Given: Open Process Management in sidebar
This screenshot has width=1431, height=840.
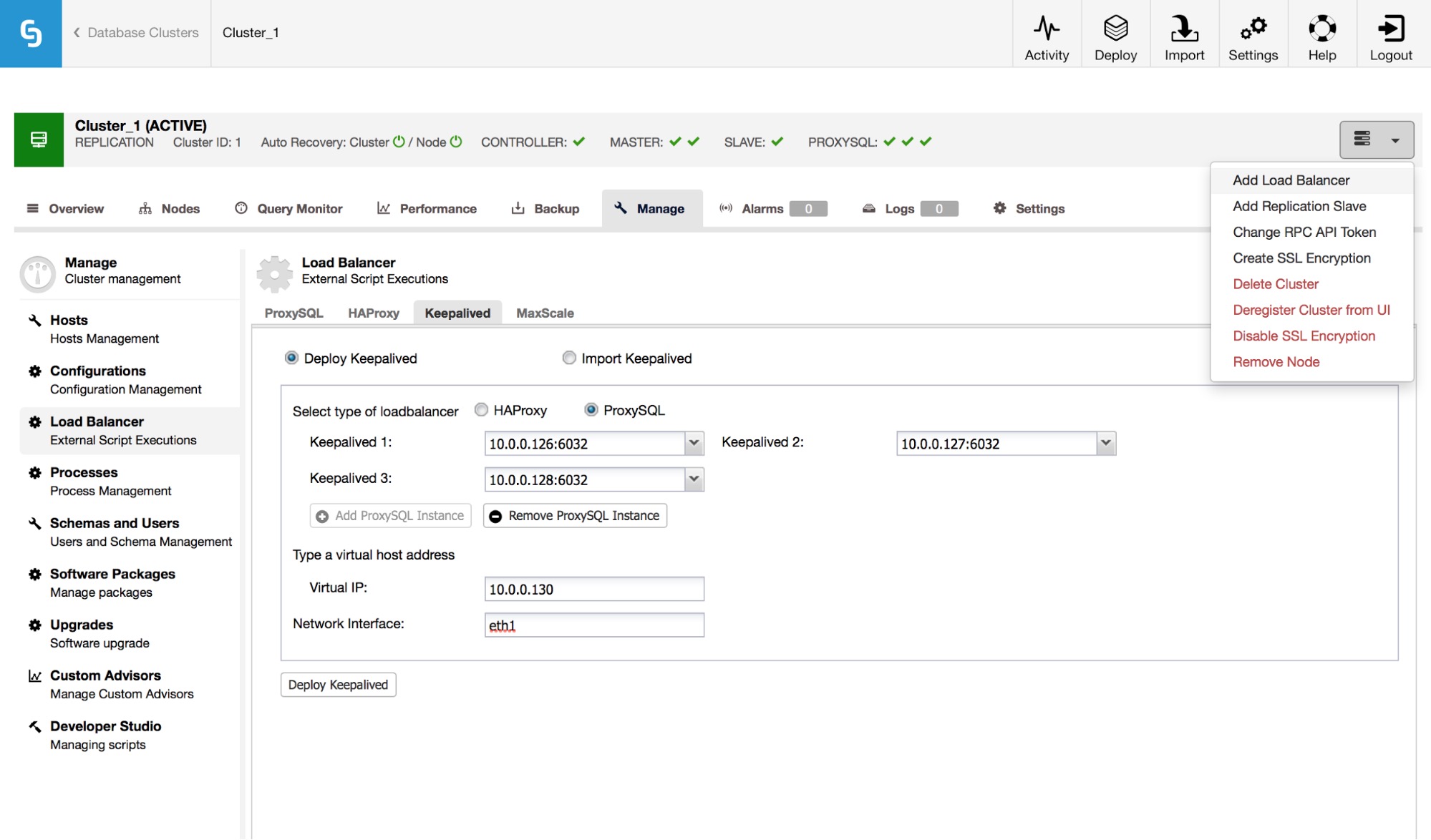Looking at the screenshot, I should pos(129,482).
